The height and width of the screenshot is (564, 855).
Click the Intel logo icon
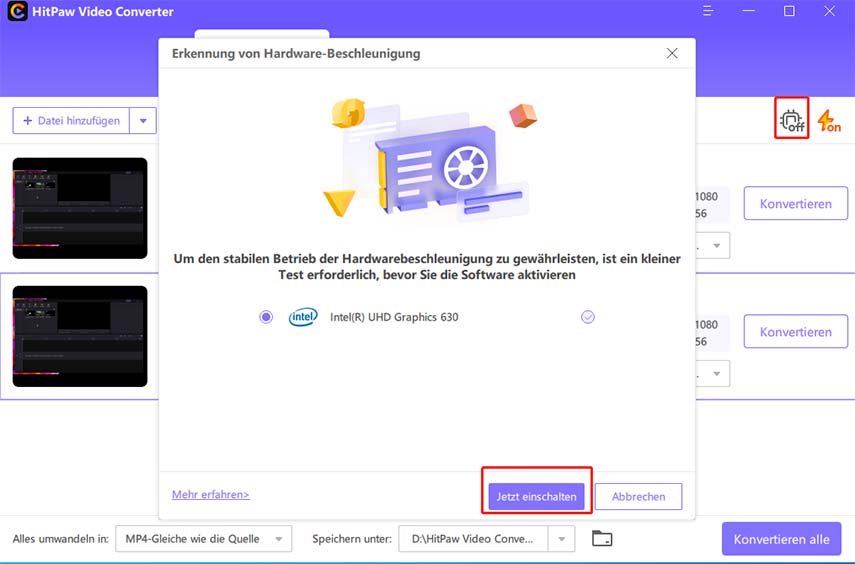[303, 316]
